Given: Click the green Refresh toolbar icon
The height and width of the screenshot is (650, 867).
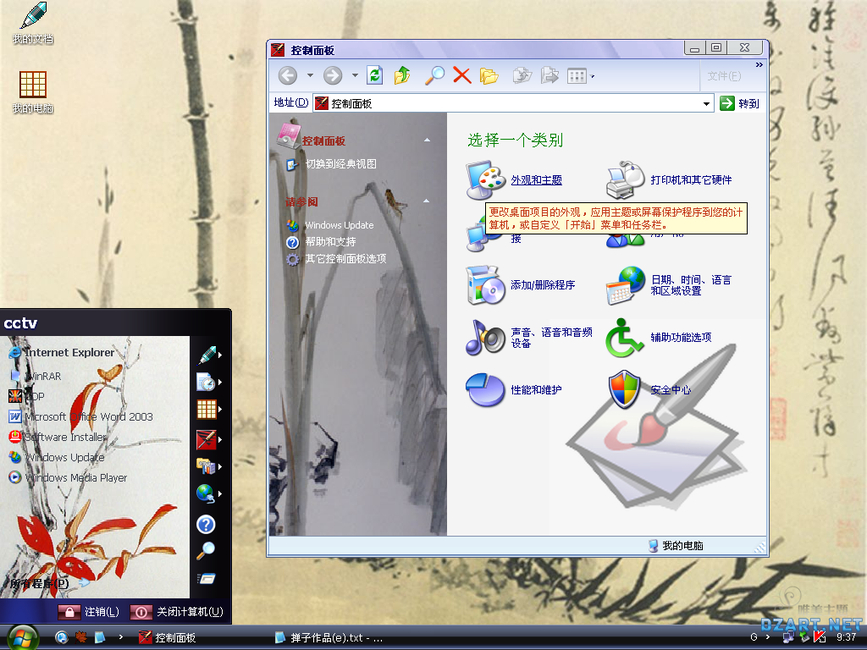Looking at the screenshot, I should [x=375, y=75].
